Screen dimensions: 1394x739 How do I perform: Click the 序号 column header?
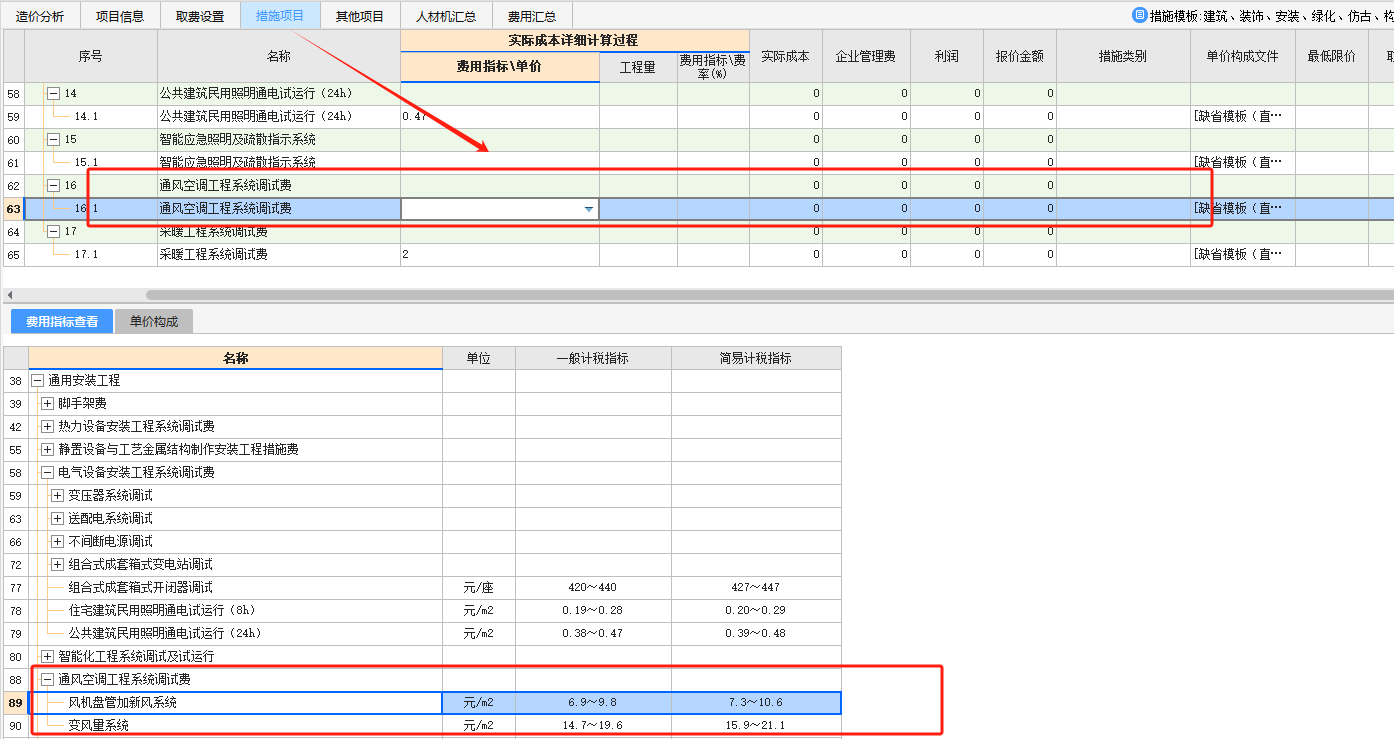pos(91,56)
